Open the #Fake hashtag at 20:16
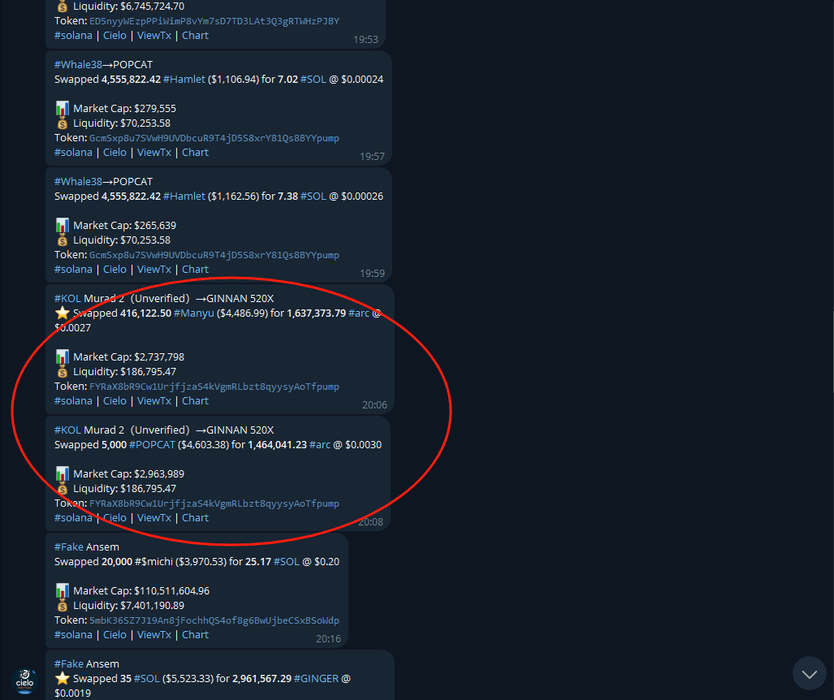Viewport: 834px width, 700px height. (69, 547)
